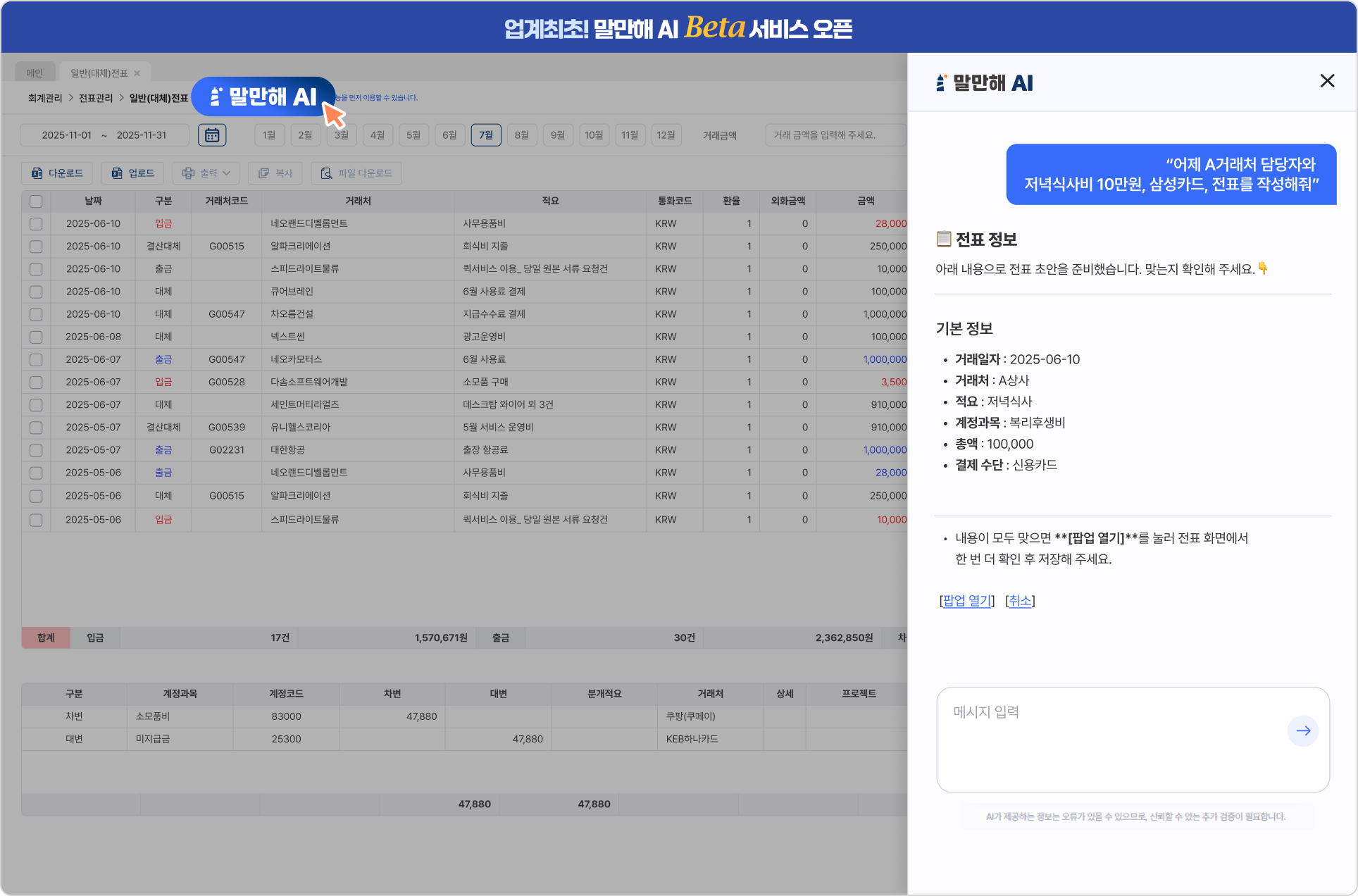Click the 미지급금 account cell

(x=180, y=739)
